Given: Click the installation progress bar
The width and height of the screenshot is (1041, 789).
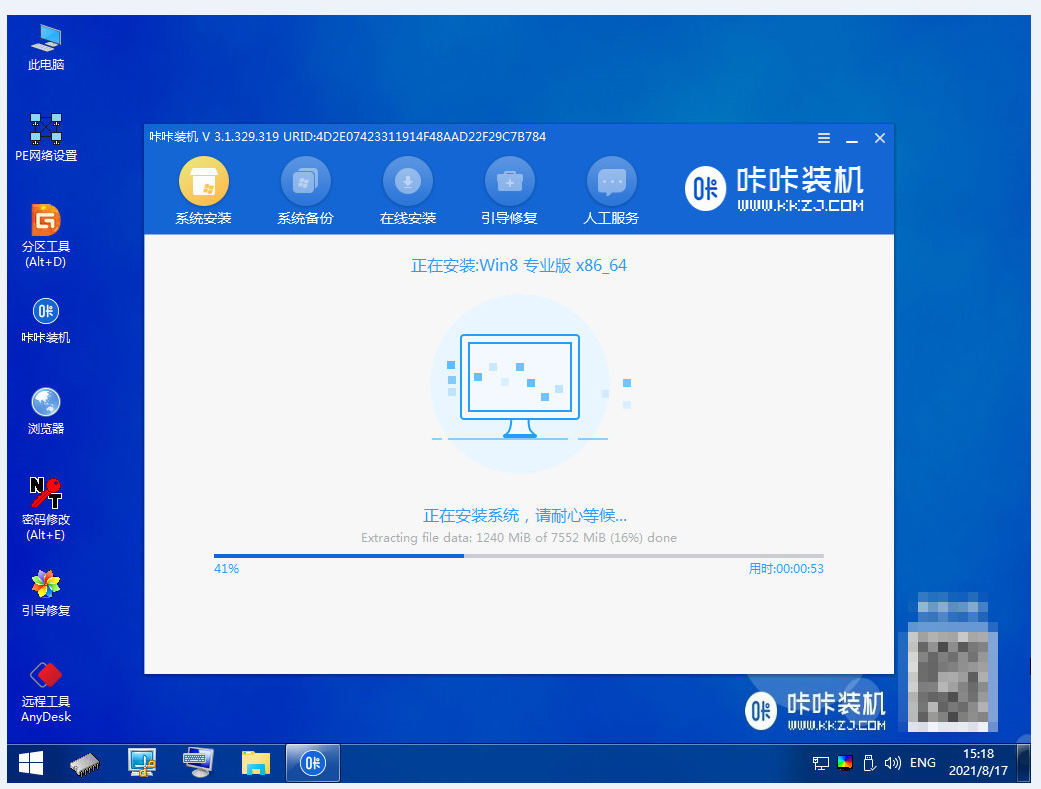Looking at the screenshot, I should [518, 555].
